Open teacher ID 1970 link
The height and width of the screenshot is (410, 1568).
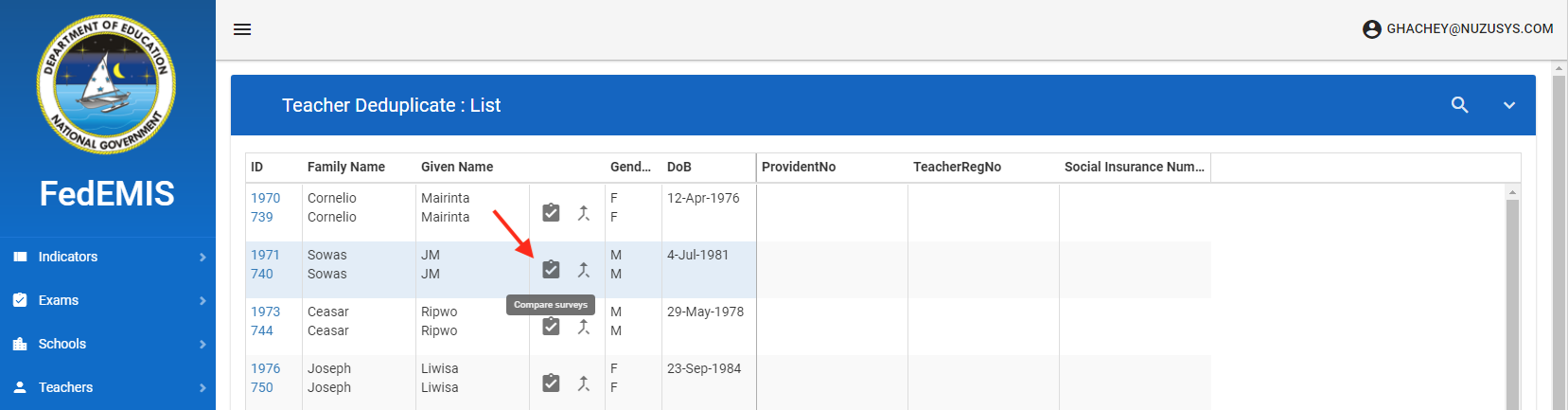(265, 198)
